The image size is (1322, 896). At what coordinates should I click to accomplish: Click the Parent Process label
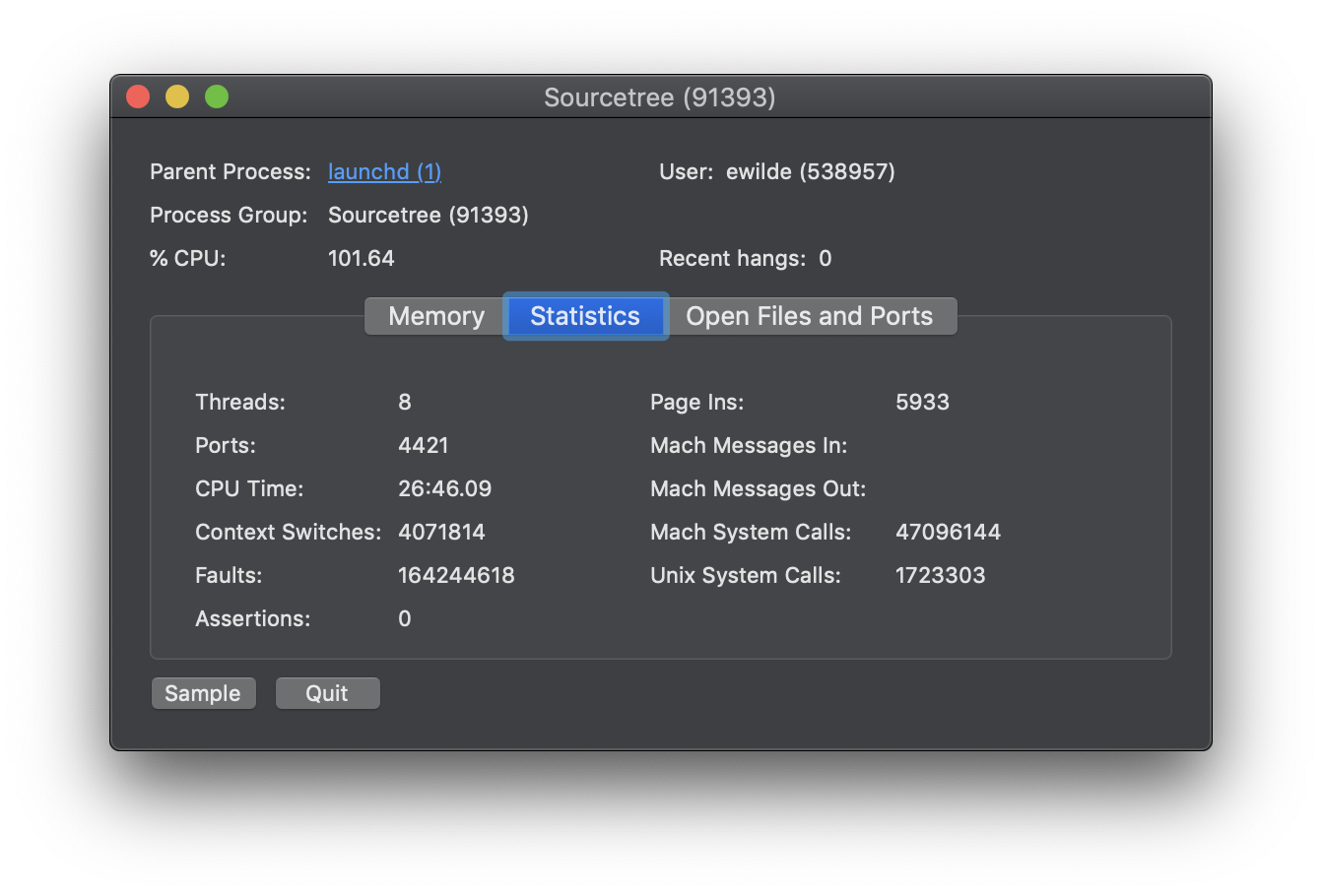231,171
